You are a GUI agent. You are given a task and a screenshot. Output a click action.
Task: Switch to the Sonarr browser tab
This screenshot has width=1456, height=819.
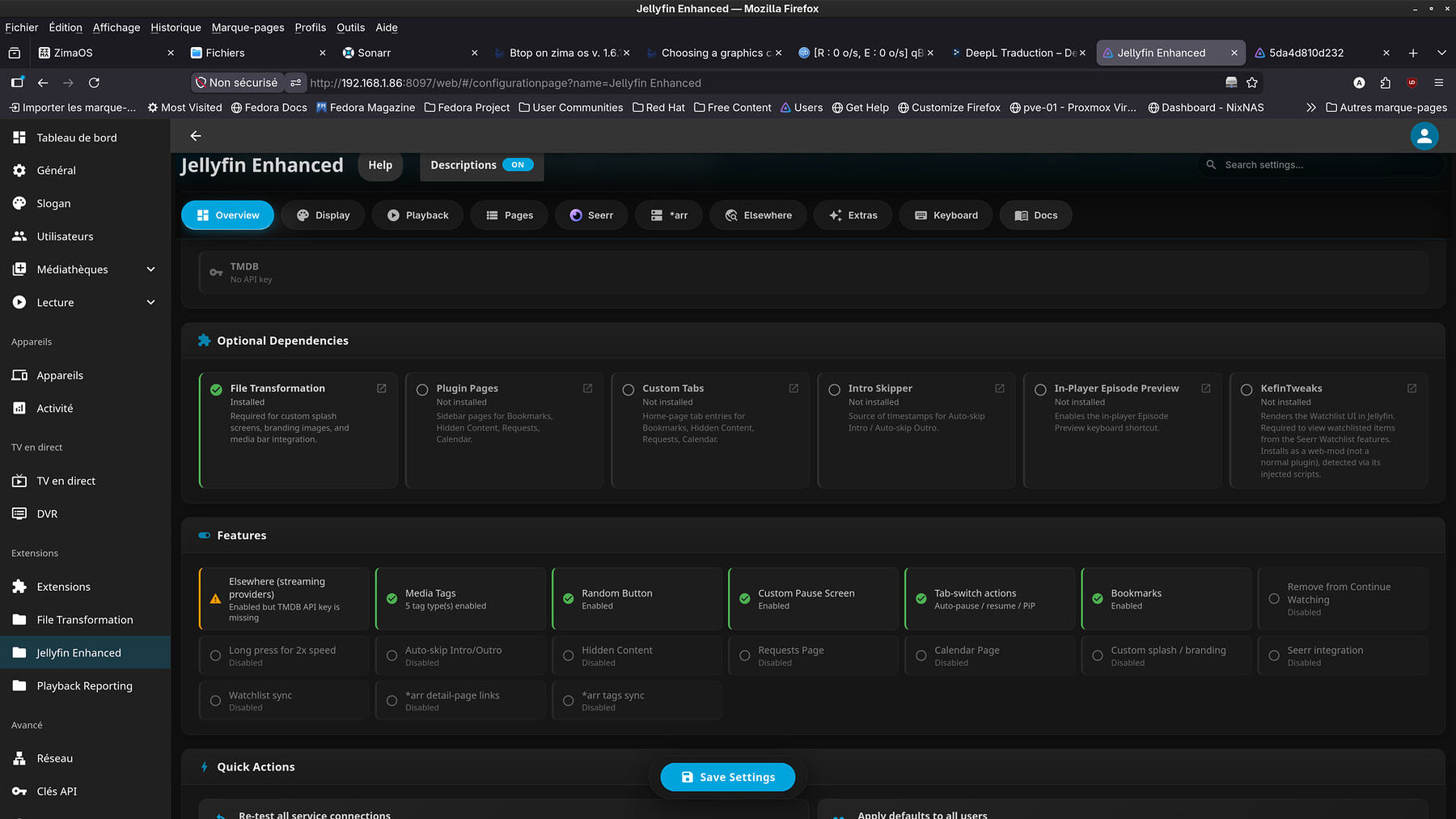point(411,53)
